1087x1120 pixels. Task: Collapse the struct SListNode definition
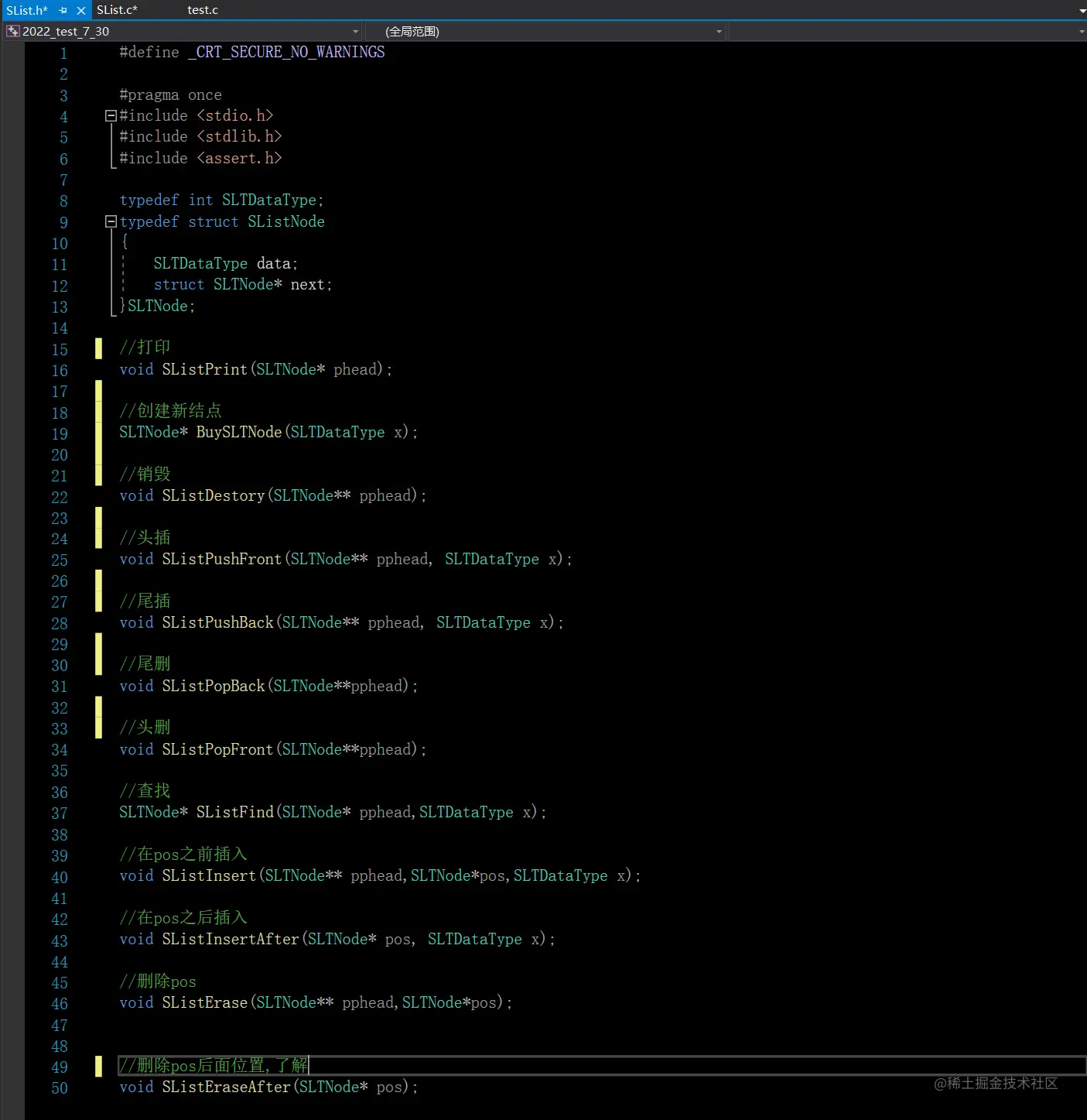[110, 222]
